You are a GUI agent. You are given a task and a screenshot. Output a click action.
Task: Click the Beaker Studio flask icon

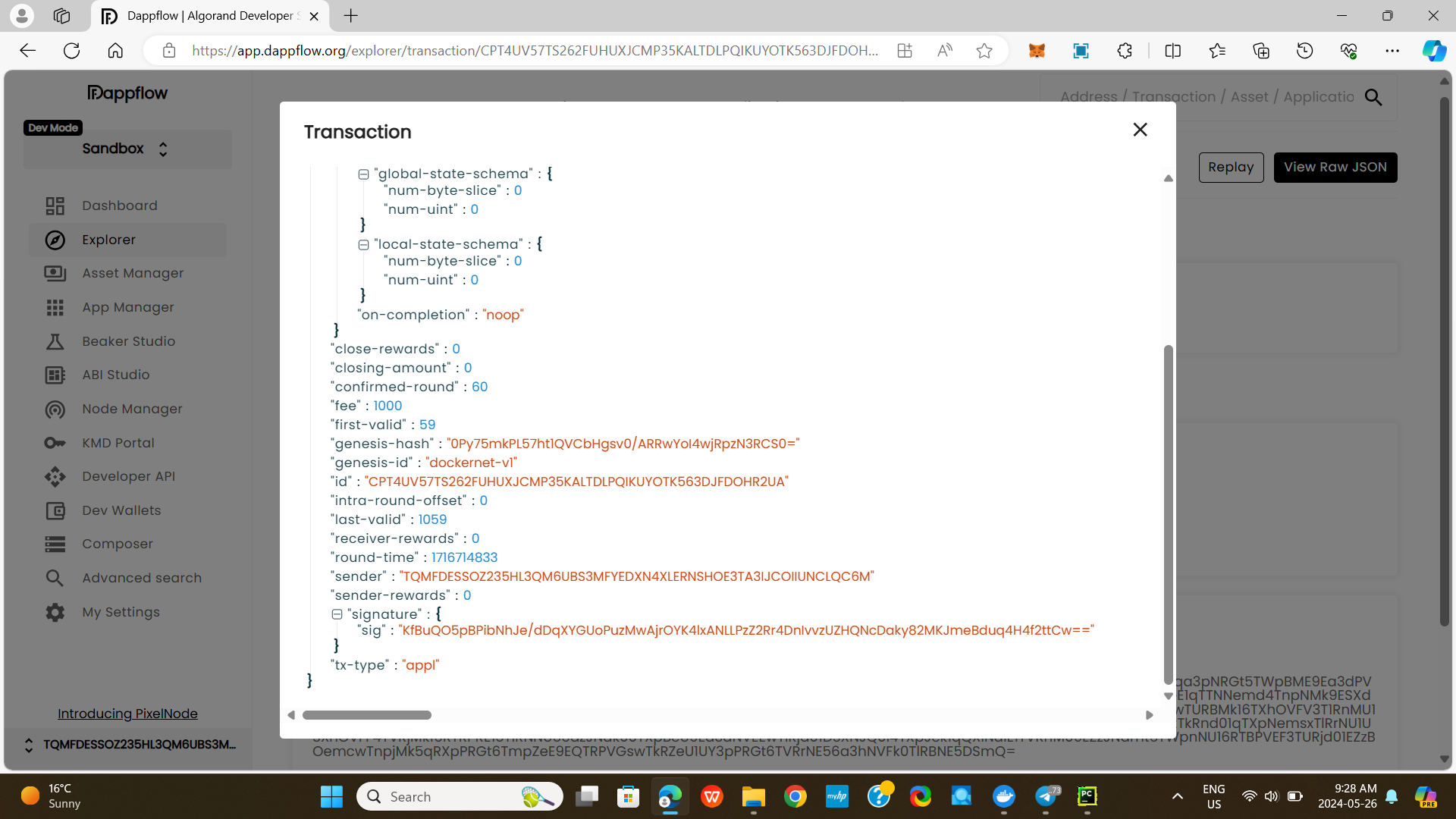[55, 342]
